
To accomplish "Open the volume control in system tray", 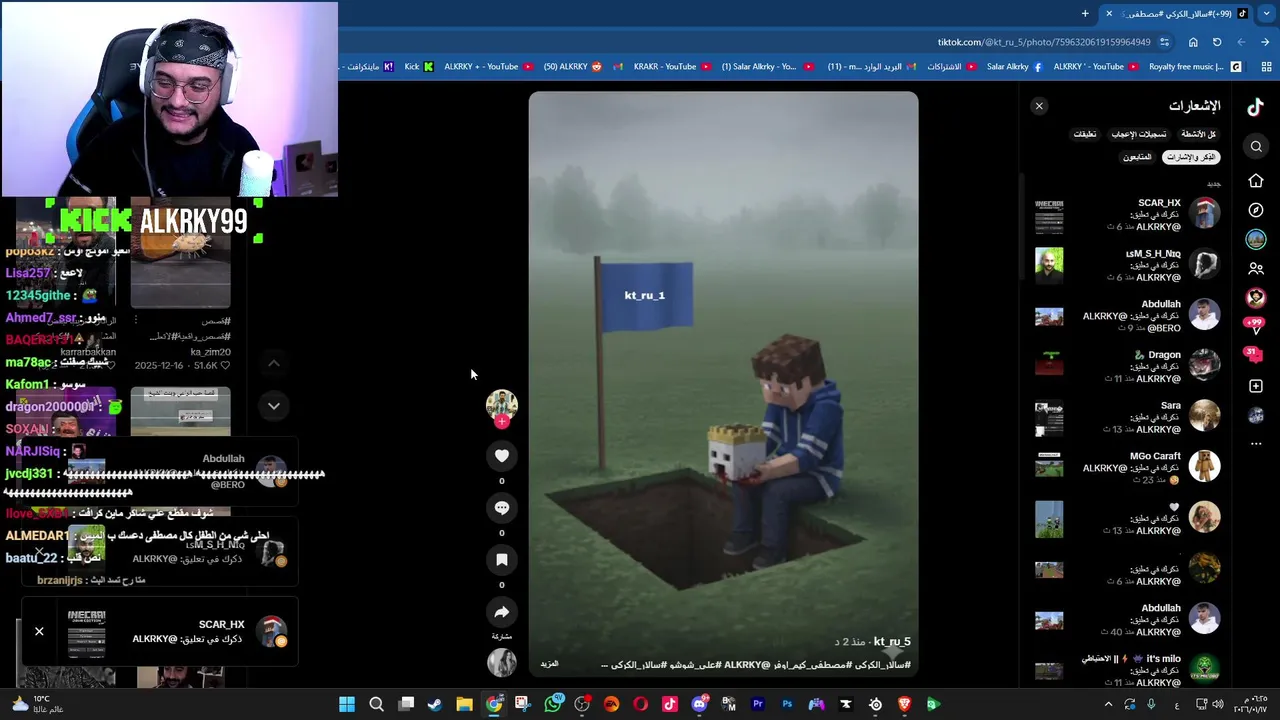I will click(x=1218, y=704).
